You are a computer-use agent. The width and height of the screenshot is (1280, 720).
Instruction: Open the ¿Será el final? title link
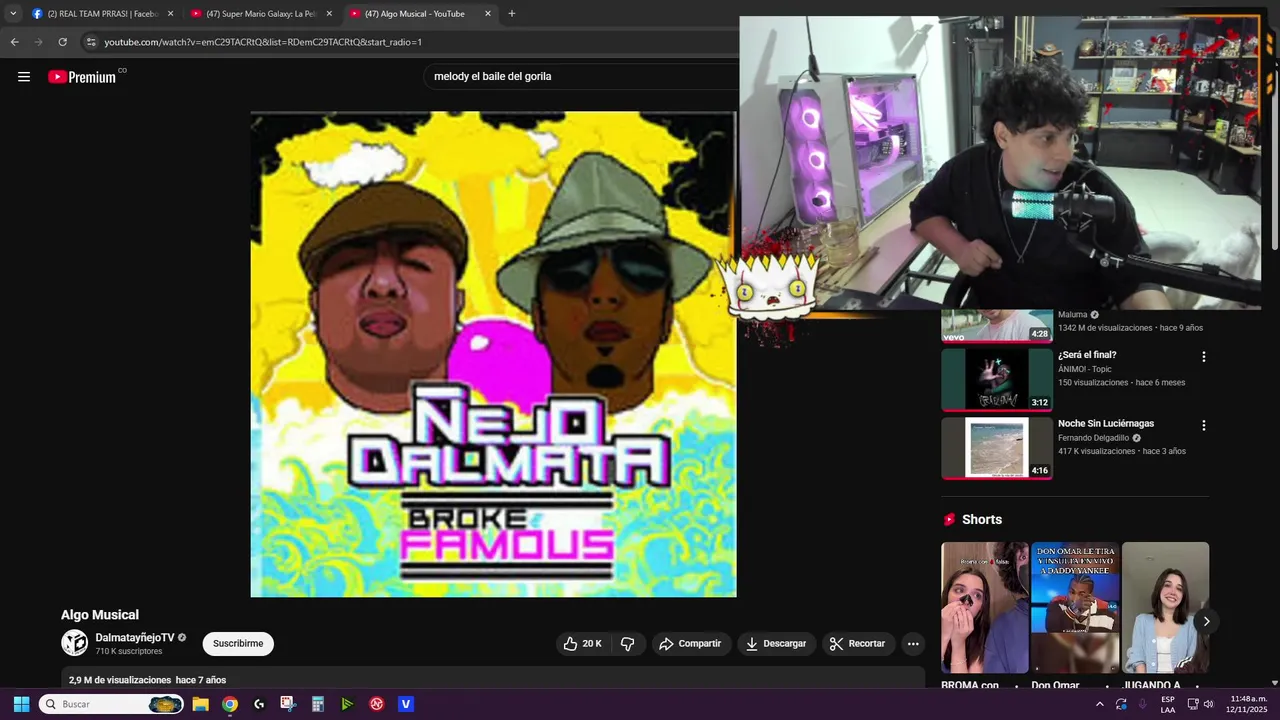pyautogui.click(x=1087, y=355)
